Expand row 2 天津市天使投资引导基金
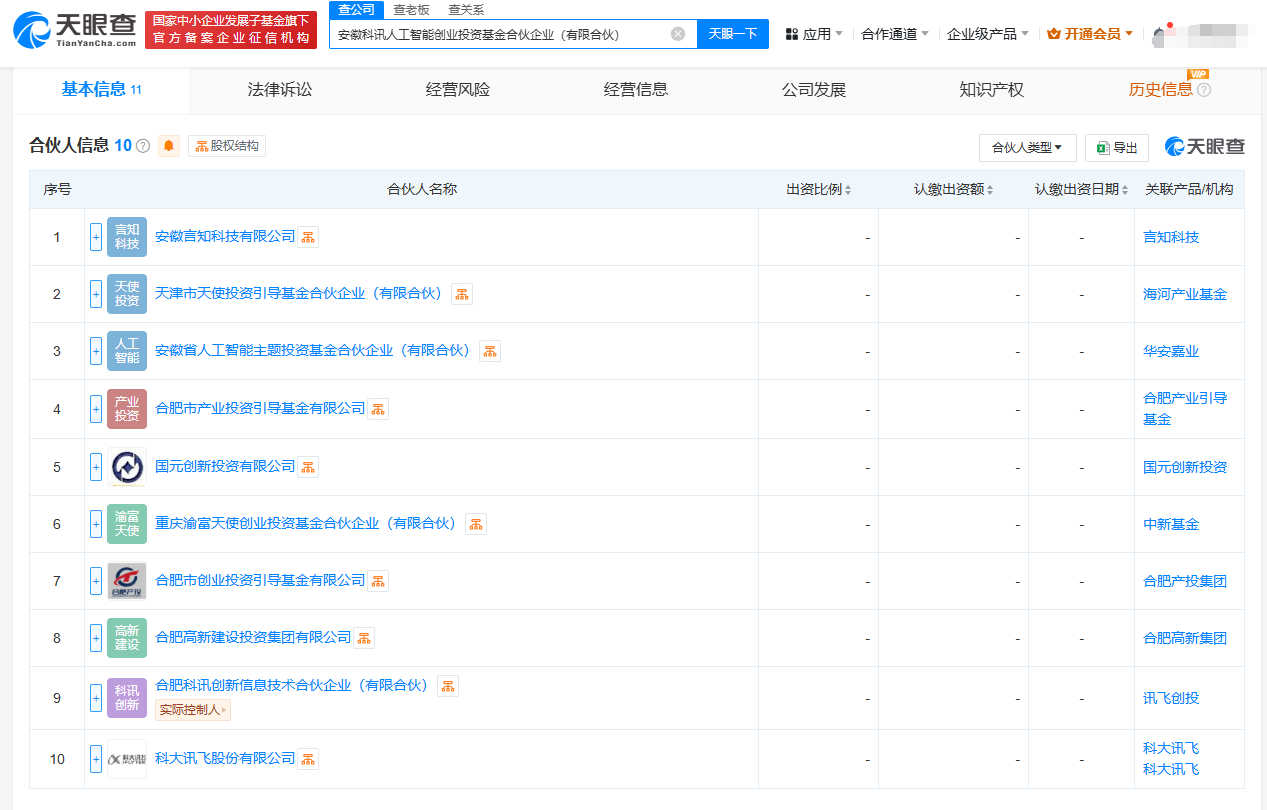This screenshot has height=810, width=1267. click(96, 294)
